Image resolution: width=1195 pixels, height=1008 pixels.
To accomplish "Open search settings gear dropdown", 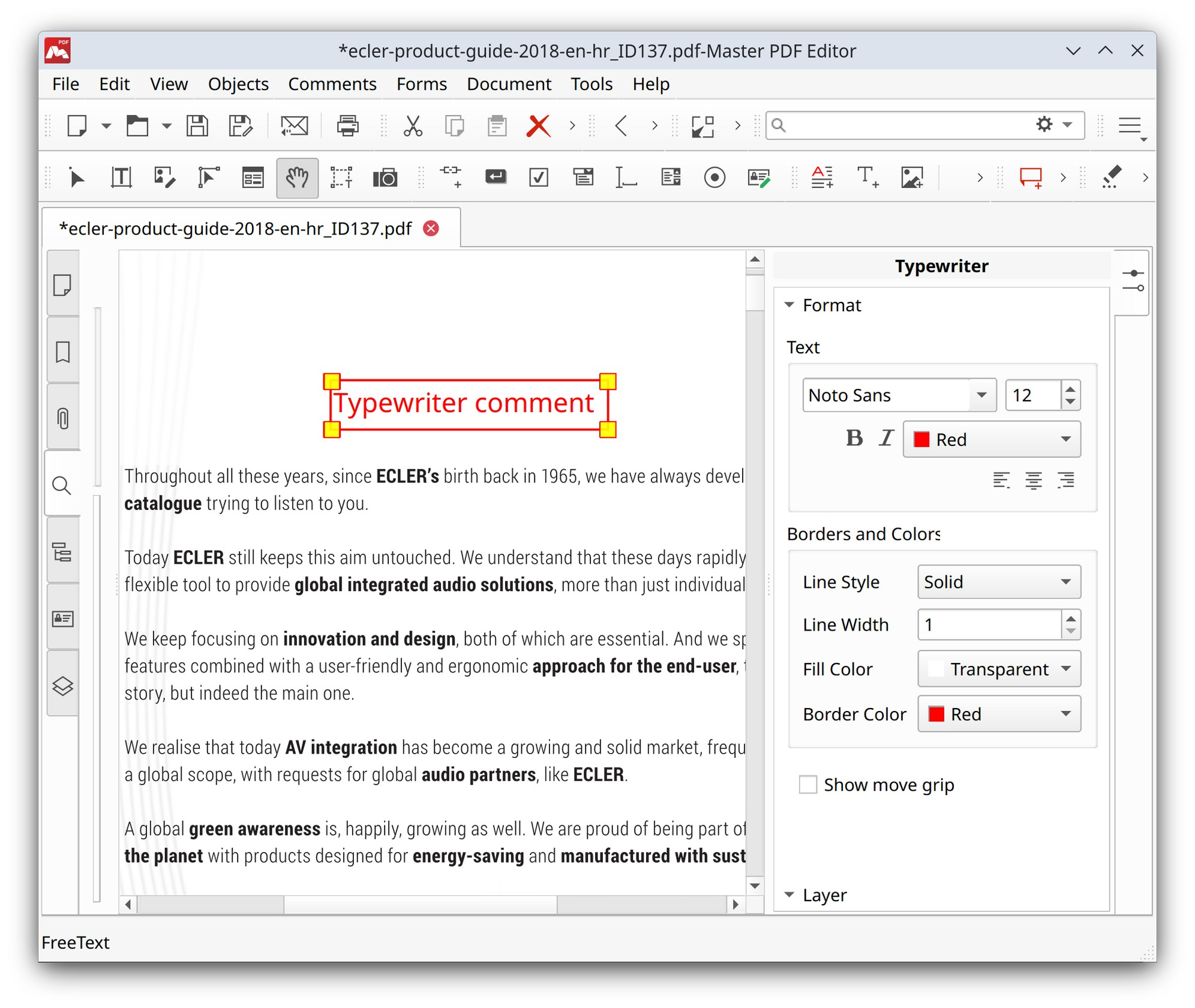I will tap(1054, 125).
